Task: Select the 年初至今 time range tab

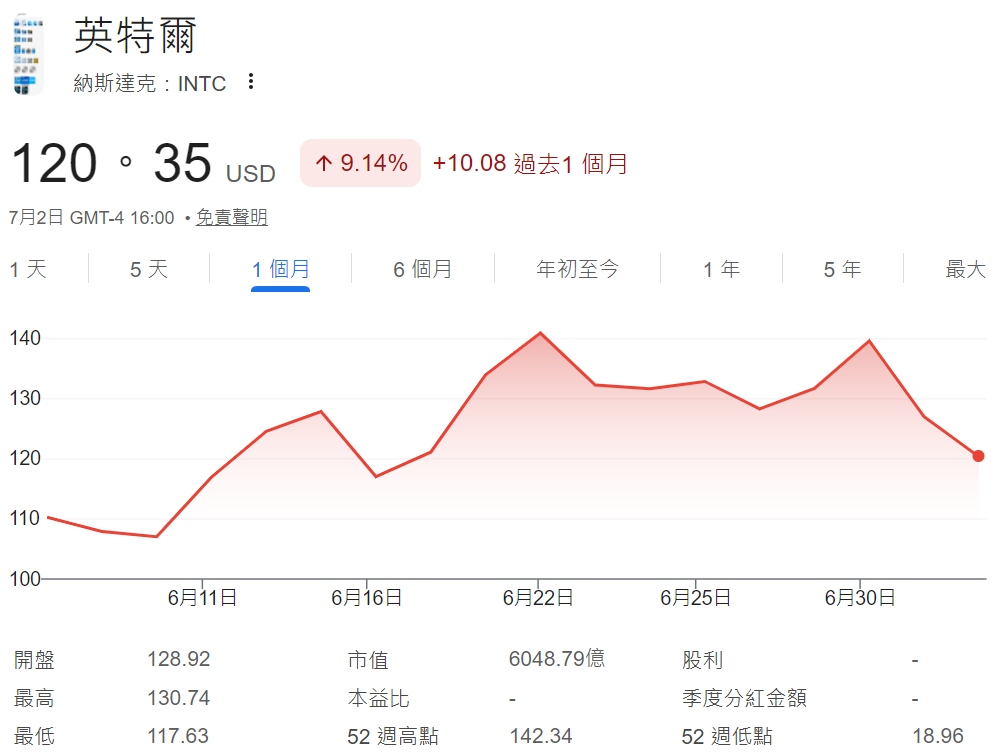Action: [577, 269]
